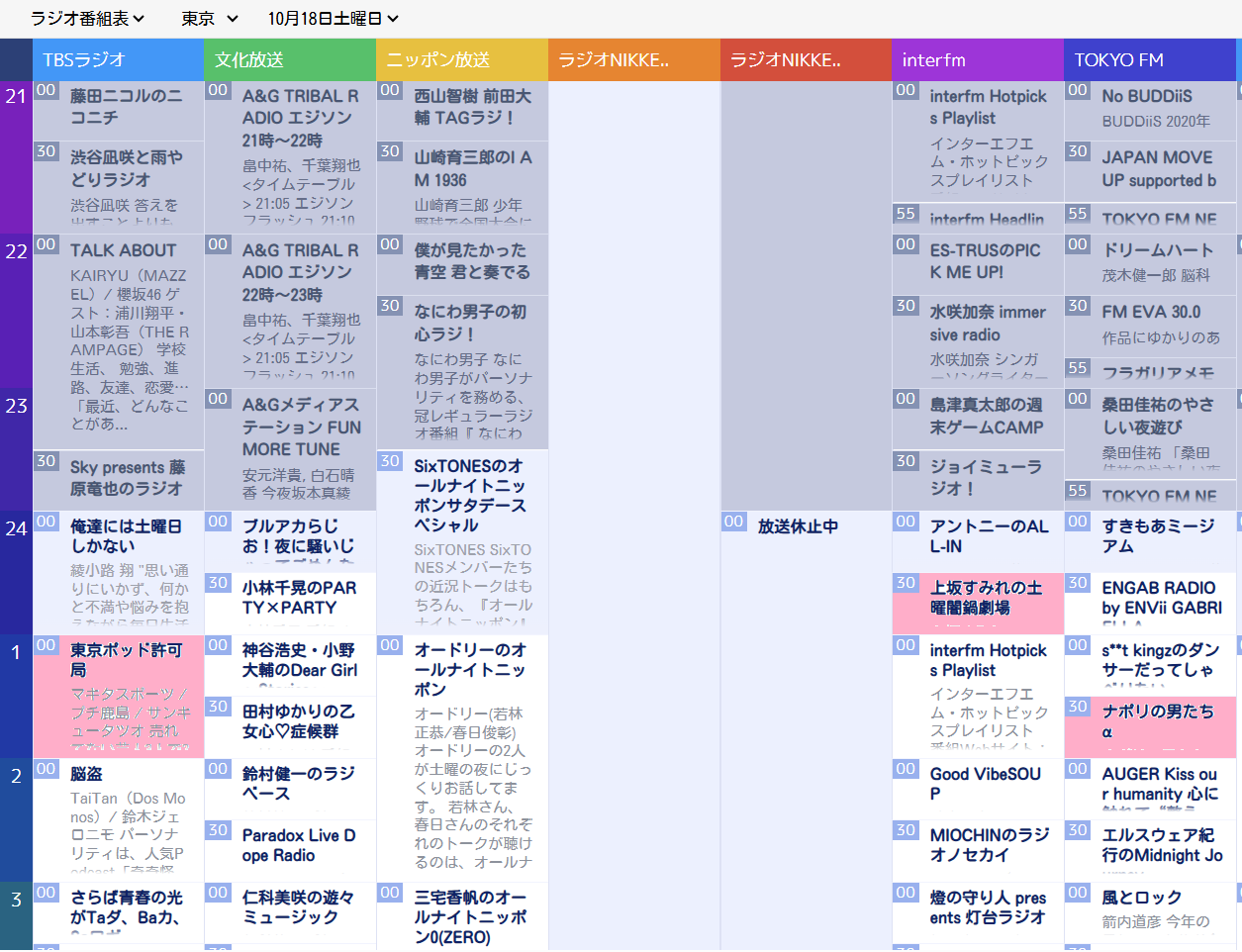
Task: Click the SixTONESのオールナイトニッポン program
Action: click(468, 495)
